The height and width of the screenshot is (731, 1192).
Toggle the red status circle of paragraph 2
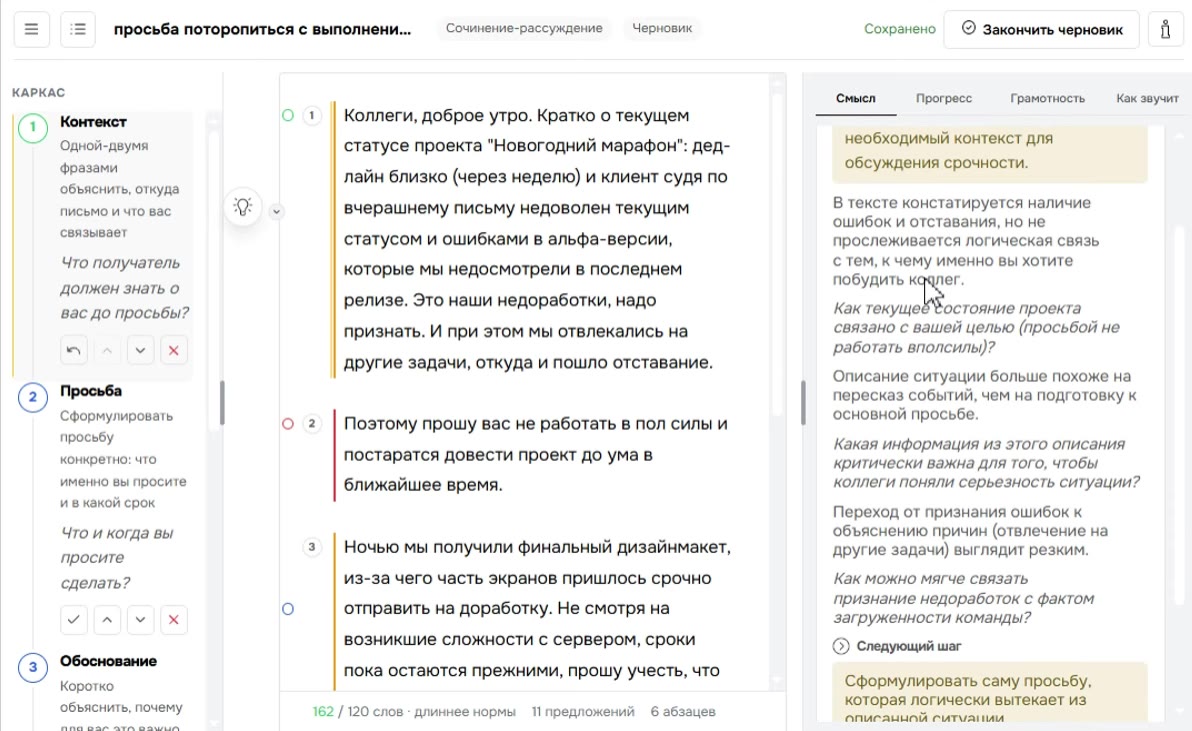coord(288,424)
